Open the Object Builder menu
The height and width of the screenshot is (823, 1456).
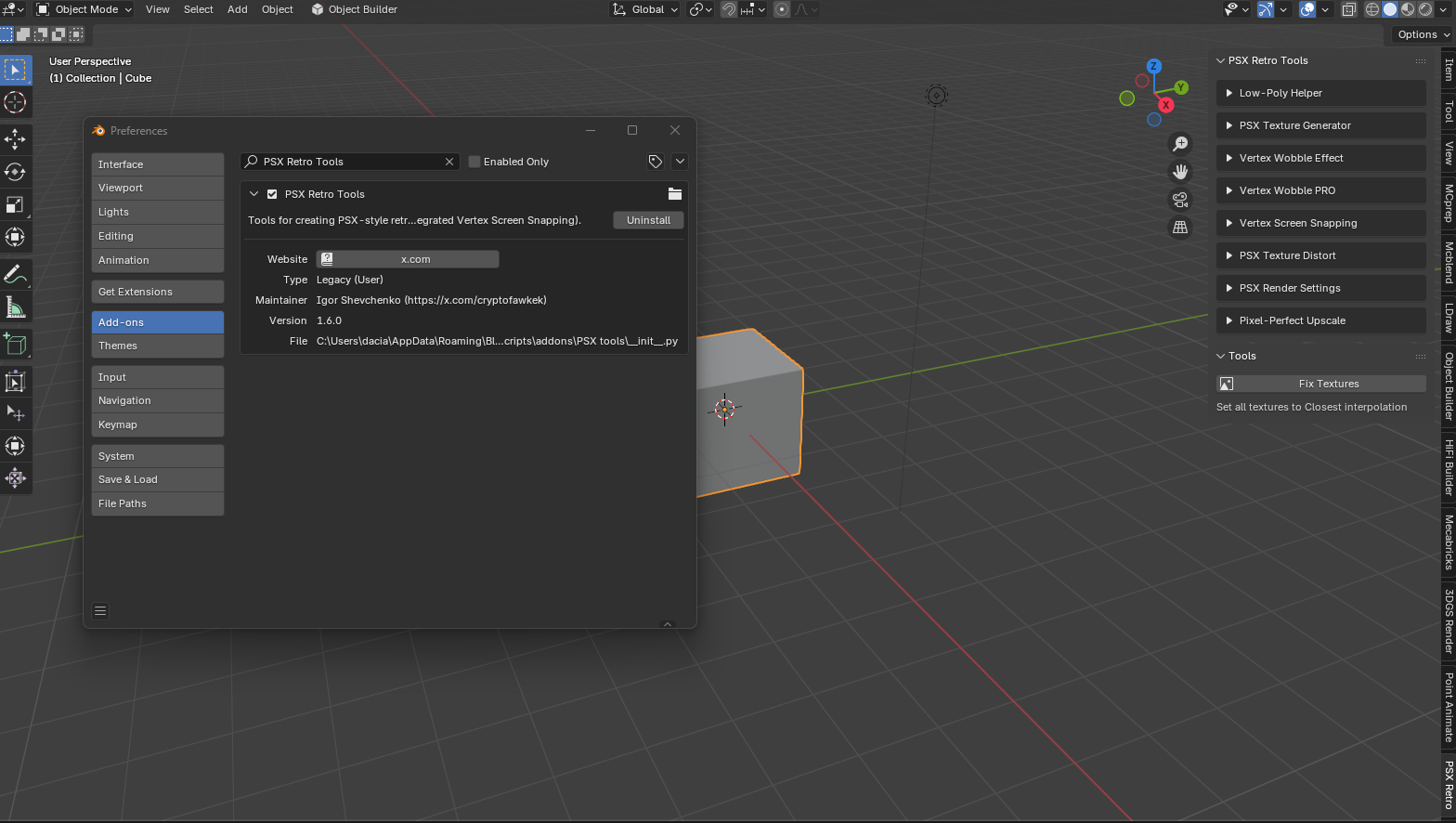point(354,9)
